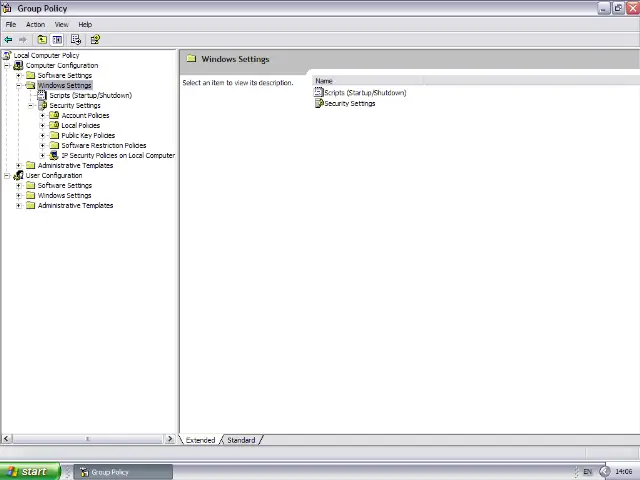Viewport: 640px width, 480px height.
Task: Click the Back arrow toolbar button
Action: (9, 40)
